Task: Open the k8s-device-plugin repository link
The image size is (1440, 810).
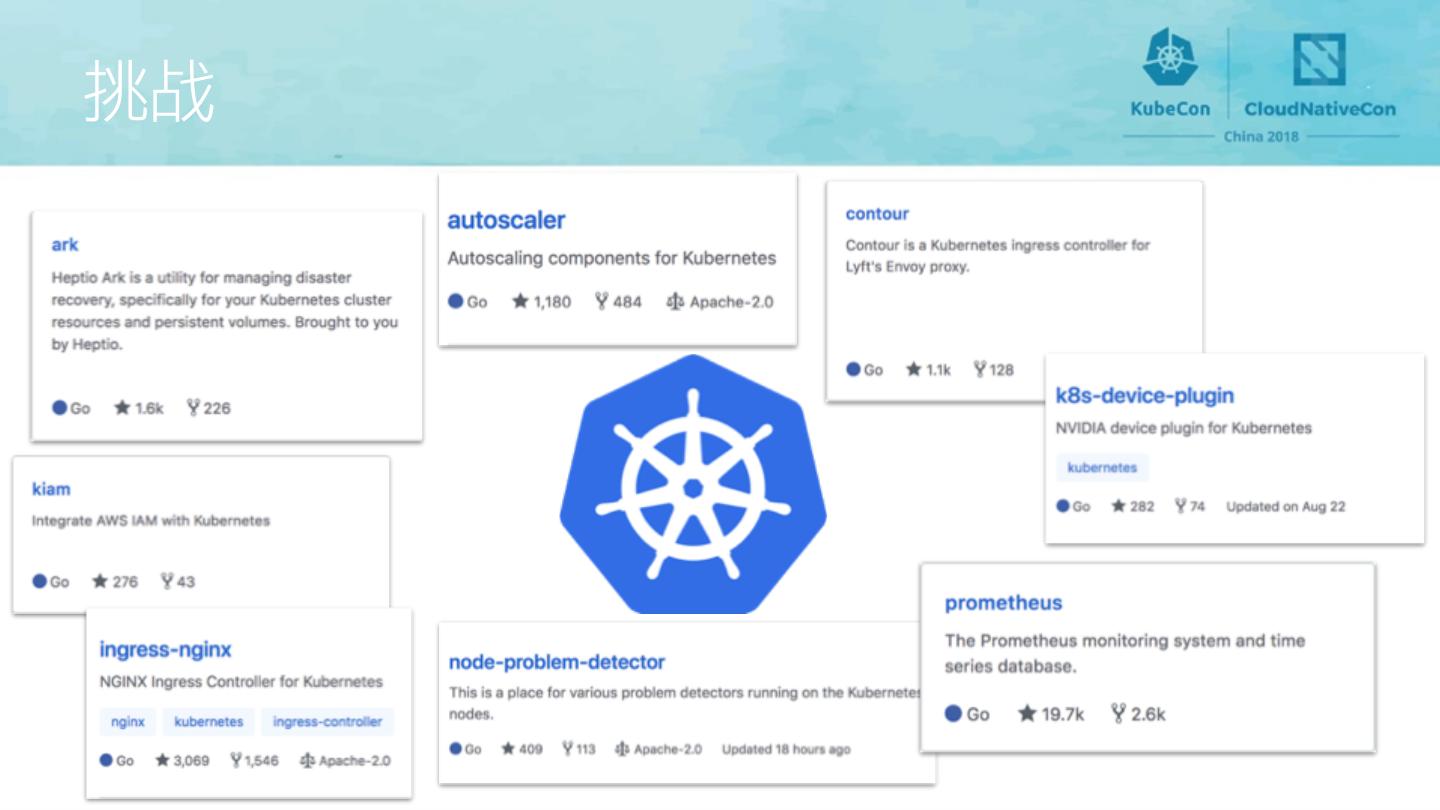Action: 1145,396
